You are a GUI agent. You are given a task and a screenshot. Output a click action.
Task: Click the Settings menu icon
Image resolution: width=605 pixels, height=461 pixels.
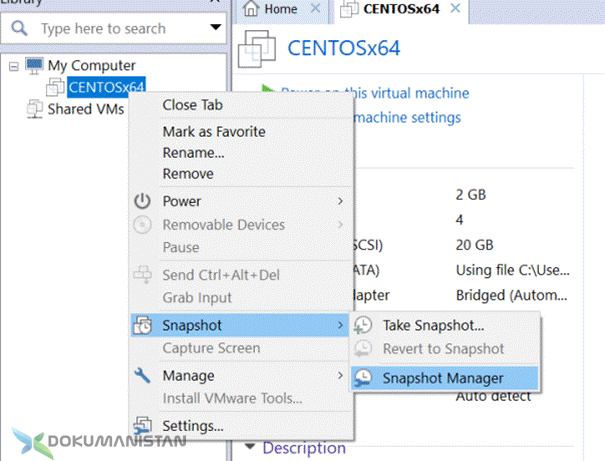142,426
